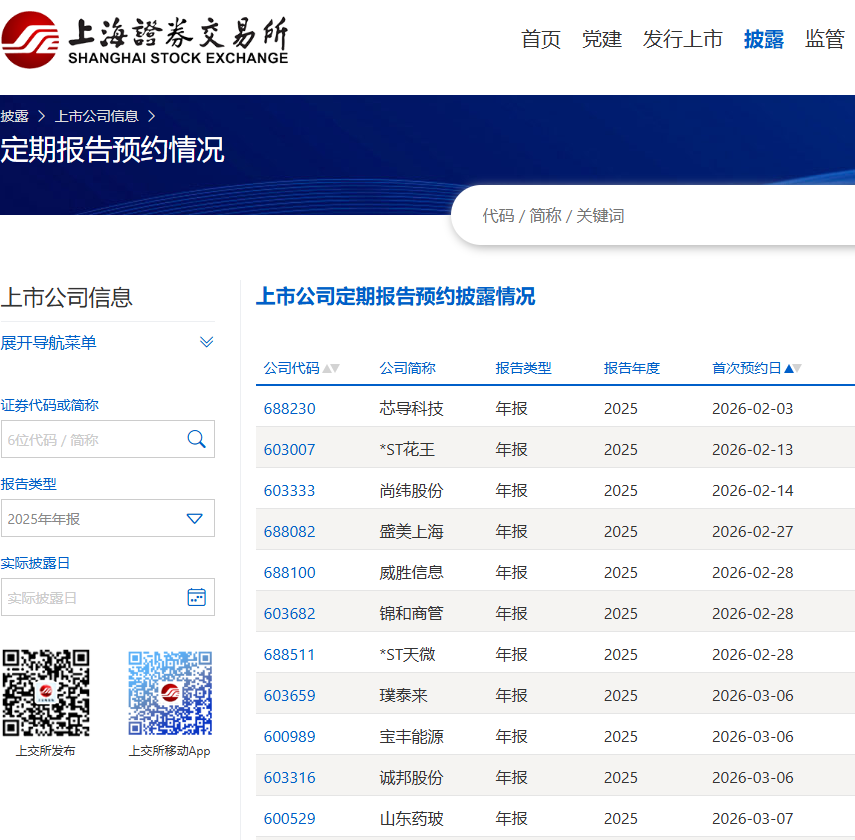Click the magnifier icon in securities code field
The width and height of the screenshot is (855, 840).
(x=196, y=439)
